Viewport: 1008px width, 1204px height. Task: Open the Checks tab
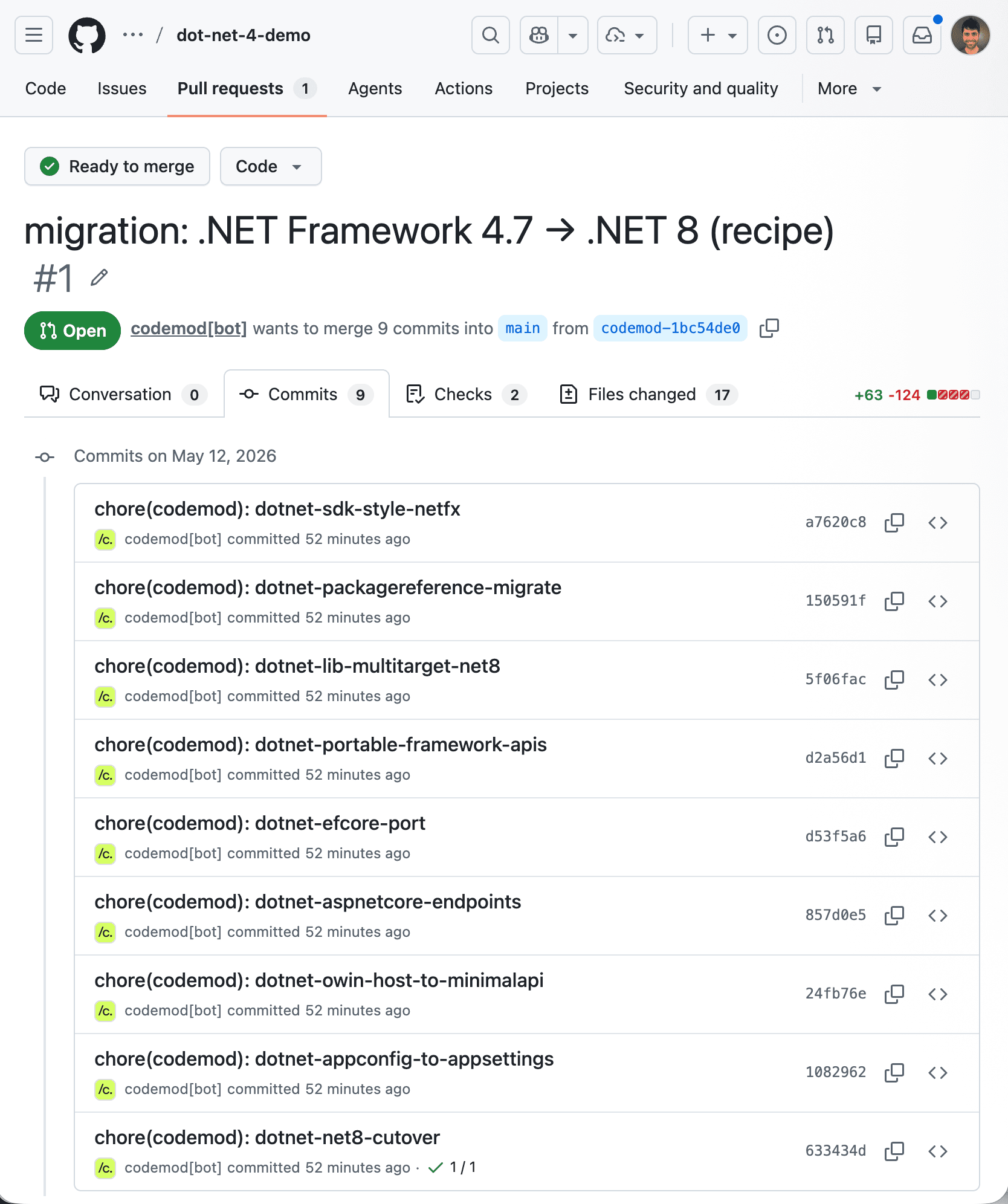click(466, 395)
